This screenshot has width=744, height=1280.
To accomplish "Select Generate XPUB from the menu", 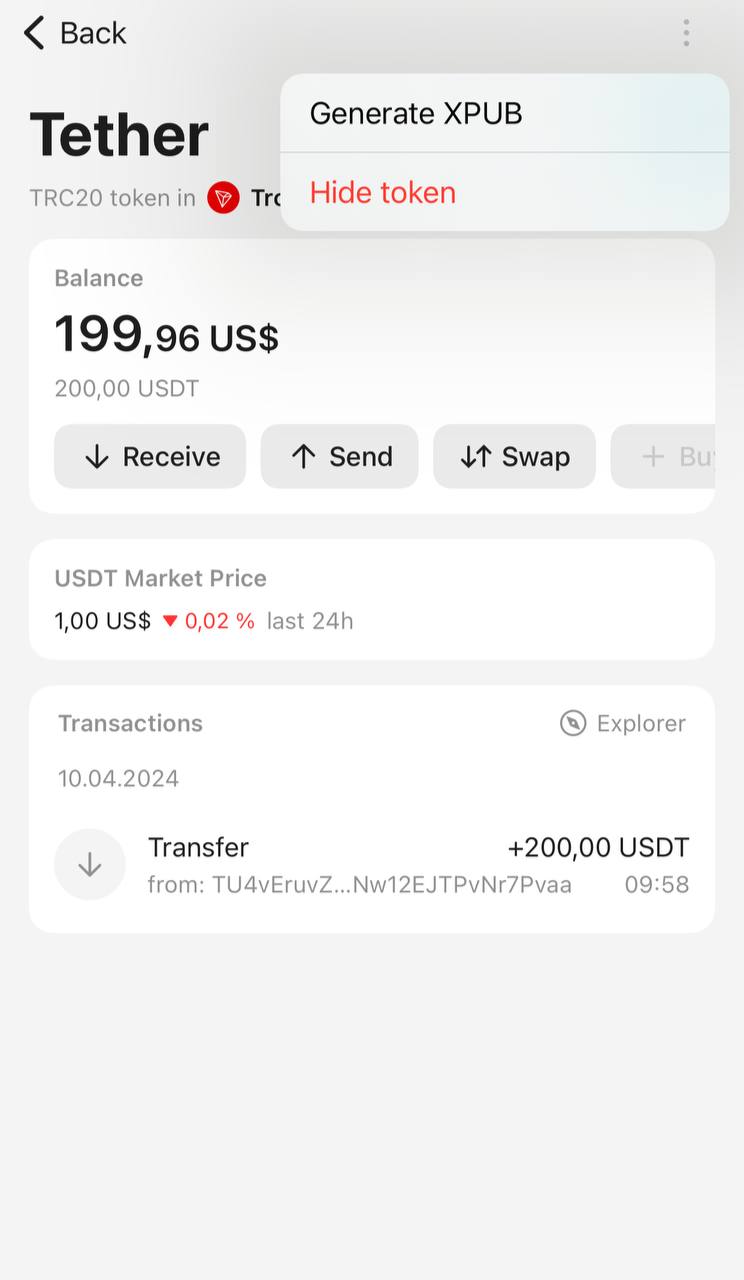I will point(416,114).
